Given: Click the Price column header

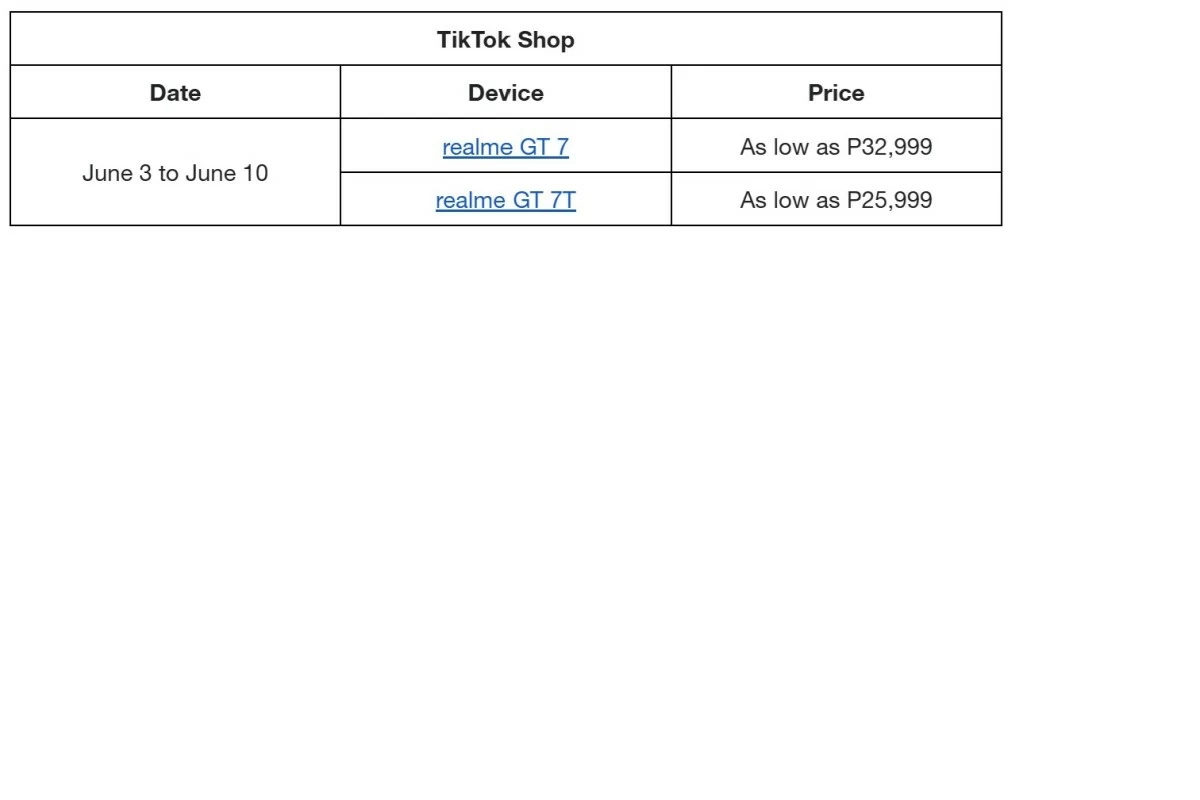Looking at the screenshot, I should pos(836,93).
